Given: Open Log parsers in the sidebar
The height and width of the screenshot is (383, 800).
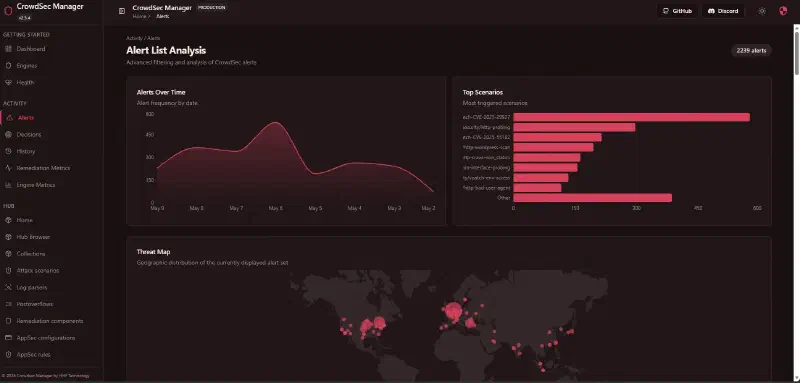Looking at the screenshot, I should [32, 288].
